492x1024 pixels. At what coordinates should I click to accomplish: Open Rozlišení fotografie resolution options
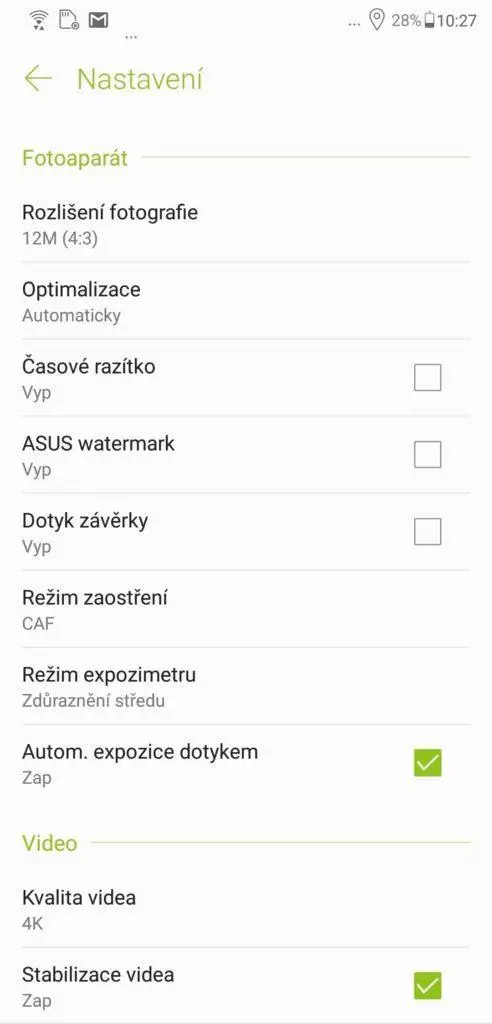click(246, 224)
